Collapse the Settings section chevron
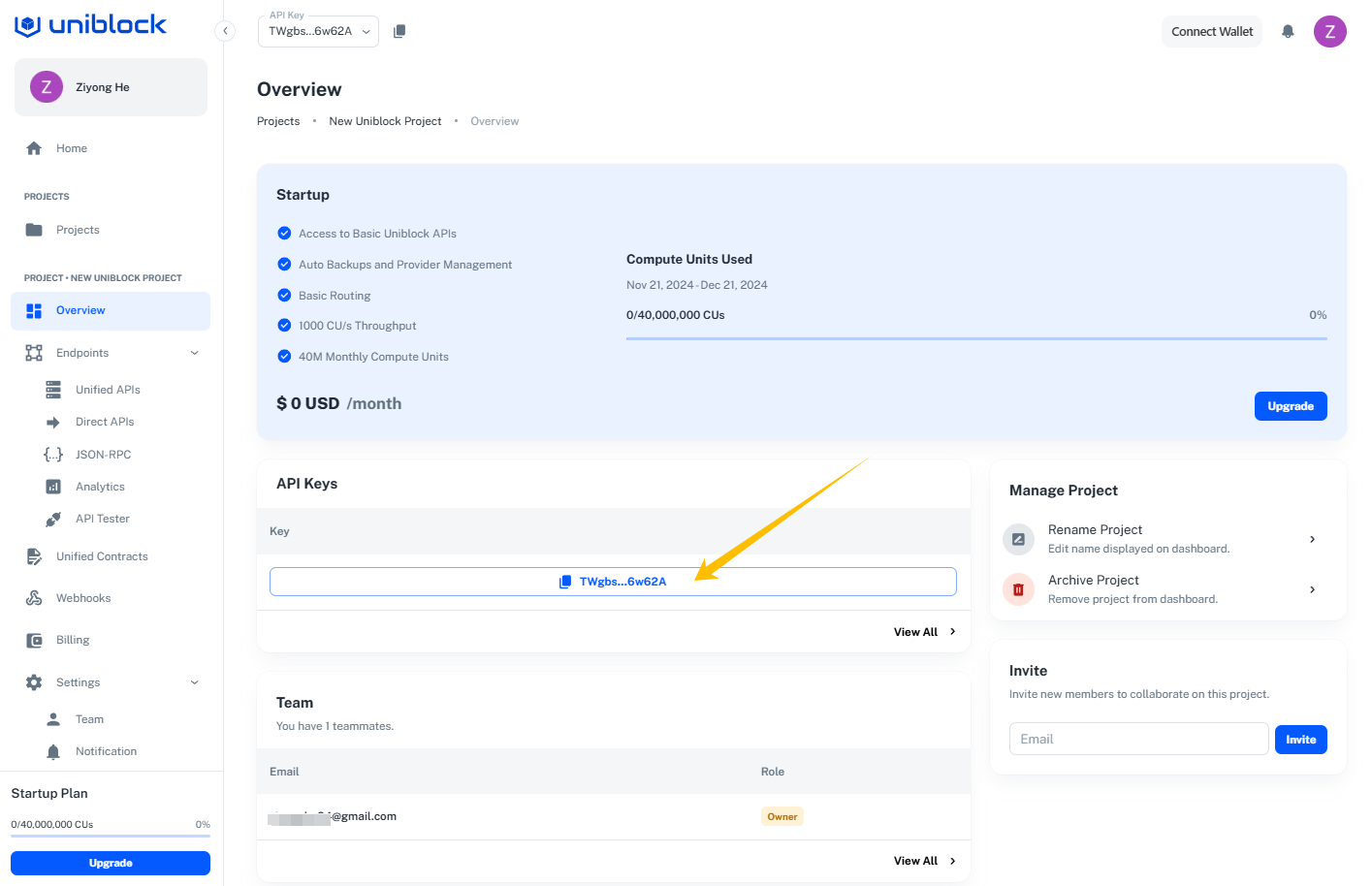 195,682
